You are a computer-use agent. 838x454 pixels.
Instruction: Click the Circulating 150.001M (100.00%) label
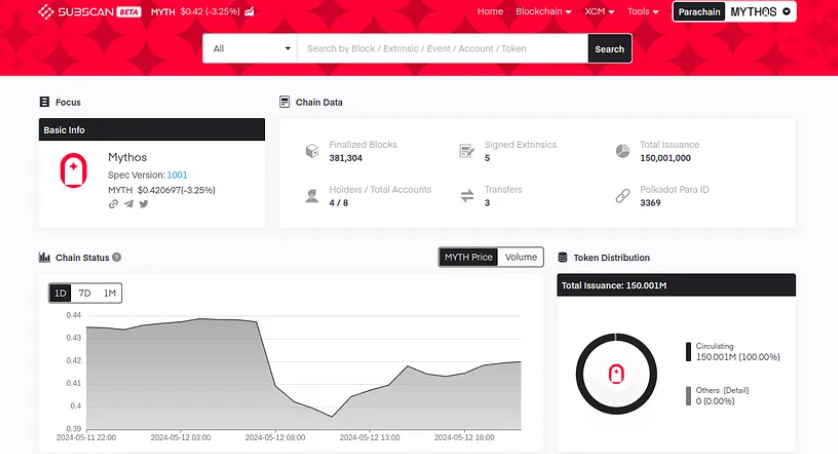point(738,352)
